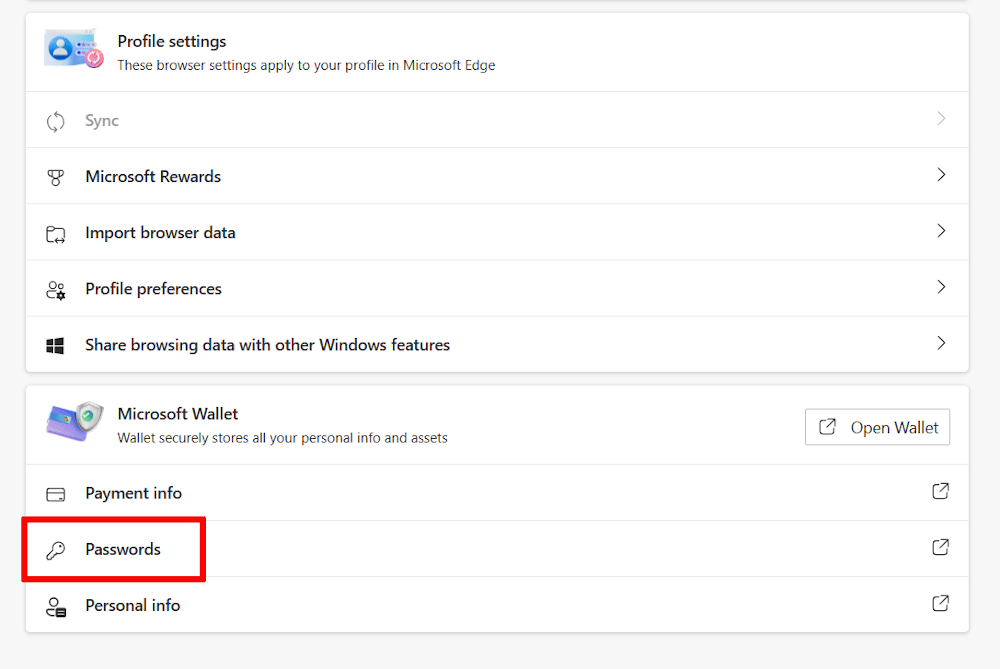This screenshot has width=1000, height=669.
Task: Click the Profile preferences people-gear icon
Action: point(55,290)
